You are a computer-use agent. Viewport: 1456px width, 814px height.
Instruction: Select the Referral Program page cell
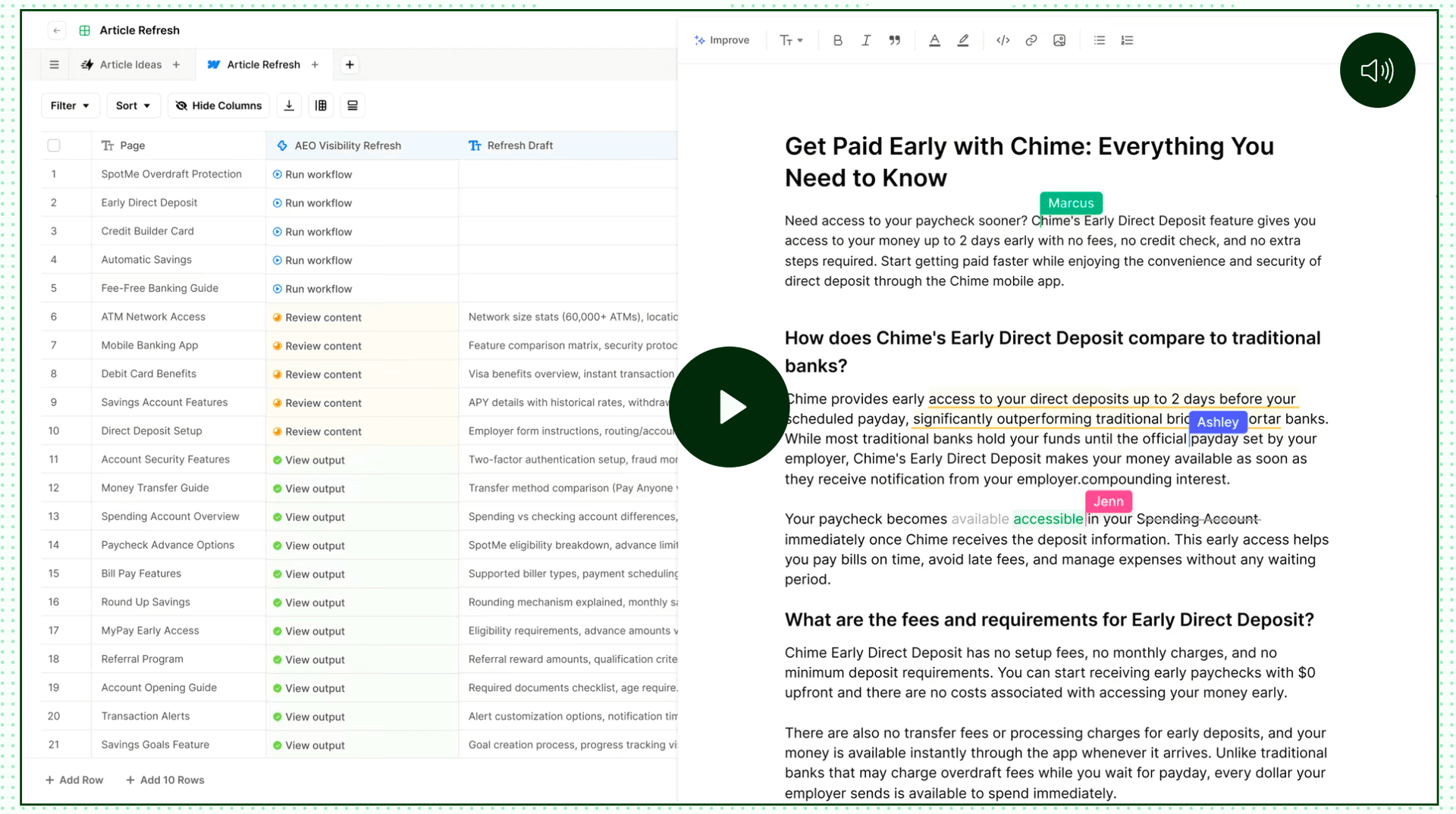[x=178, y=659]
